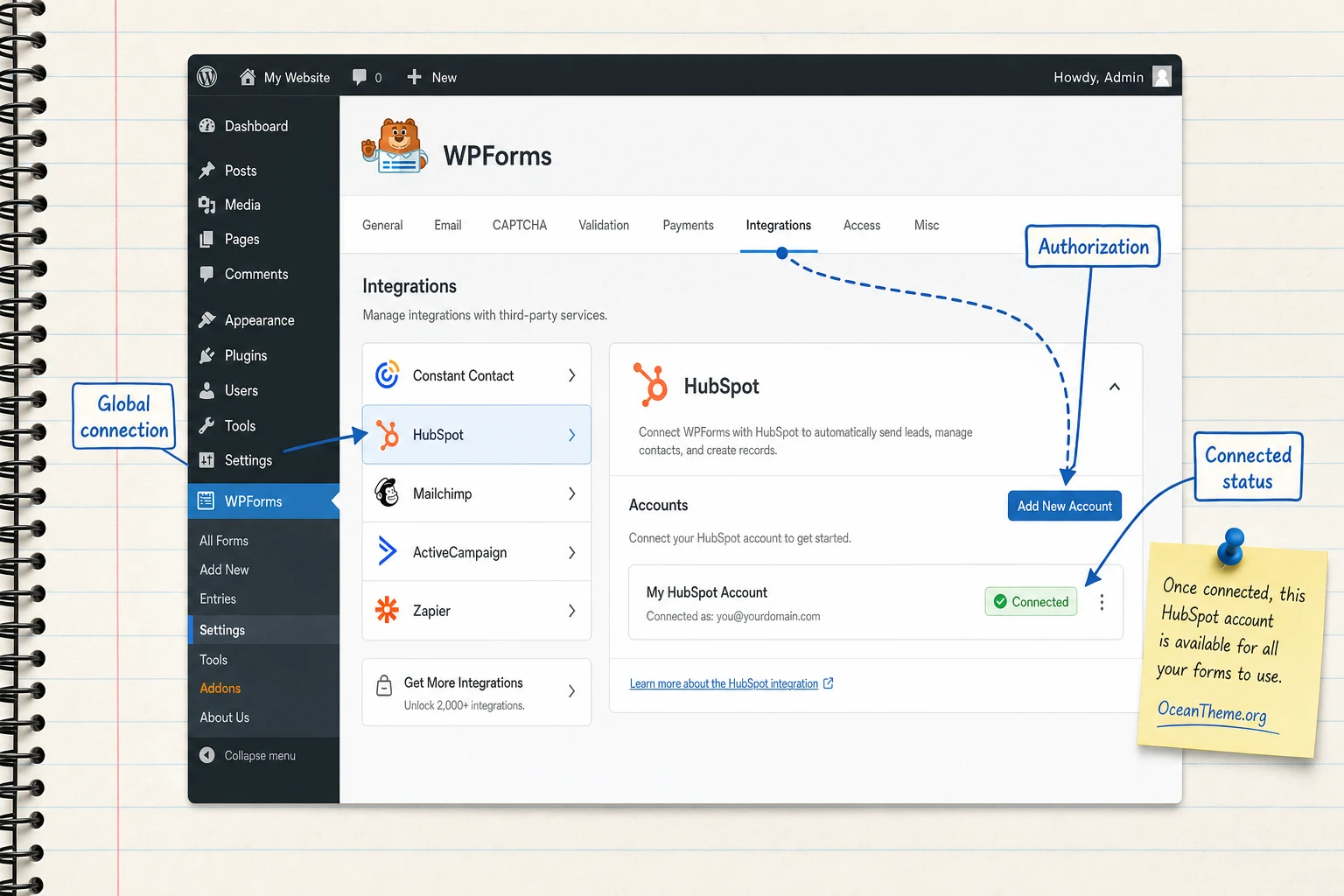
Task: Click the plus icon beside New
Action: [x=415, y=77]
